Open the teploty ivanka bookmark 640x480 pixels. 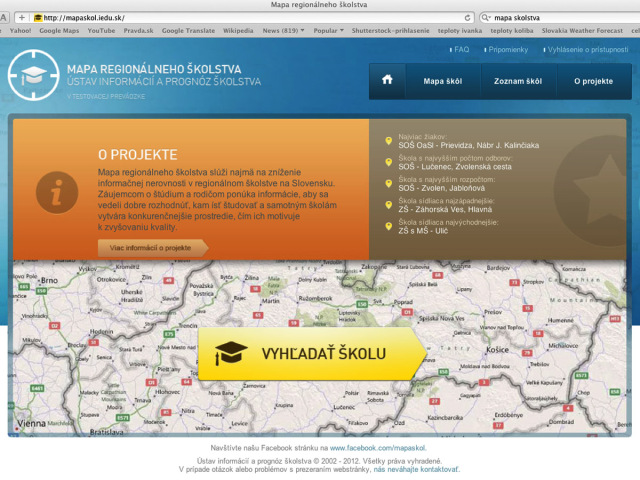[x=460, y=31]
